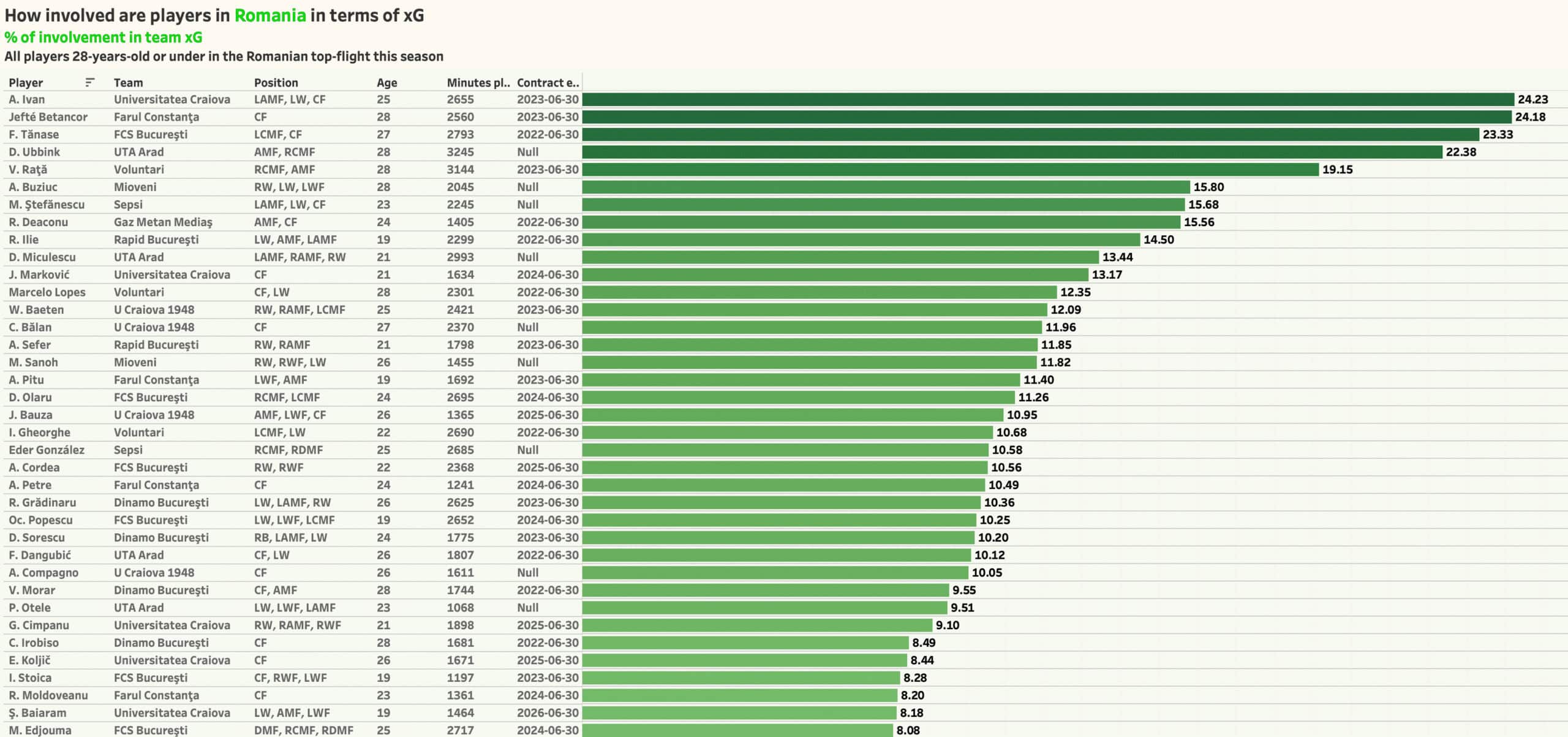Click D. Olaru's 11.26 bar
This screenshot has width=1568, height=737.
[798, 398]
